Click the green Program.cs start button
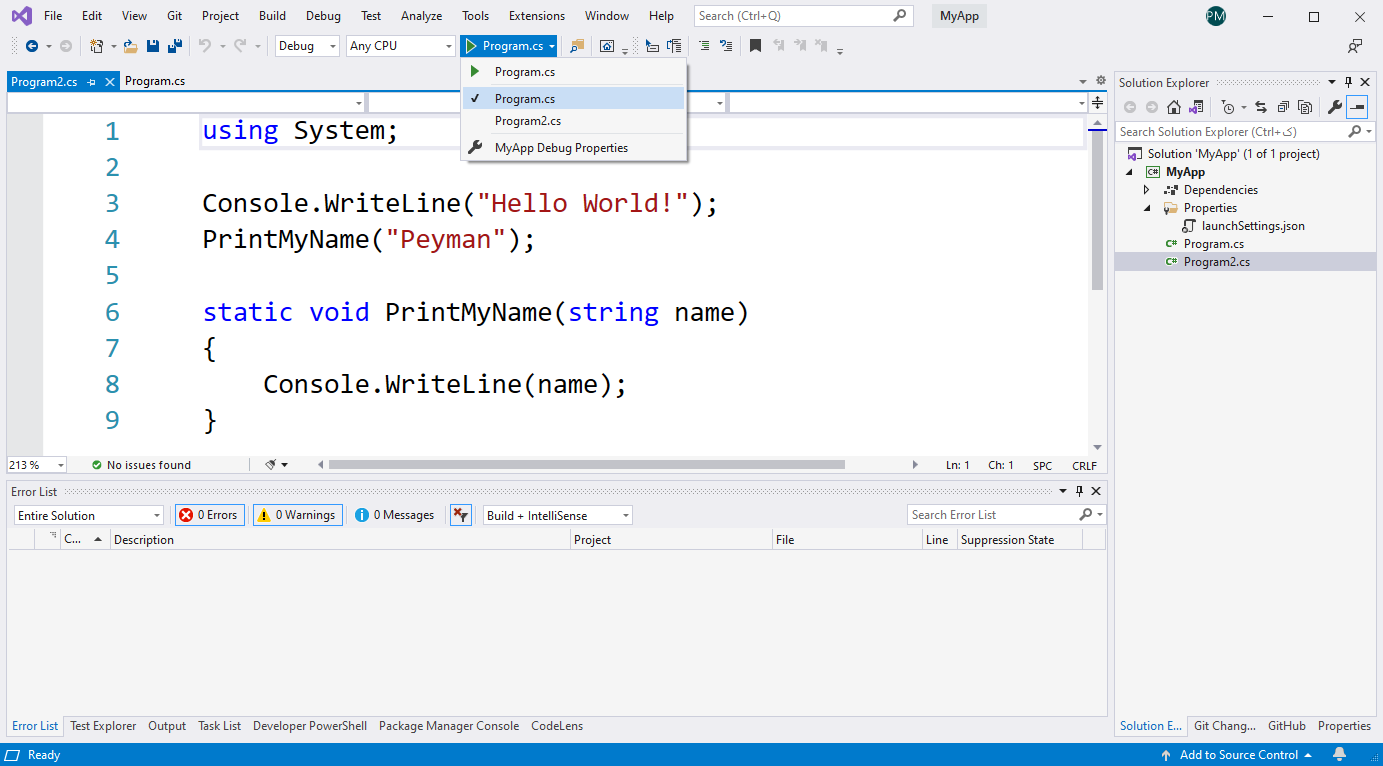 coord(504,46)
